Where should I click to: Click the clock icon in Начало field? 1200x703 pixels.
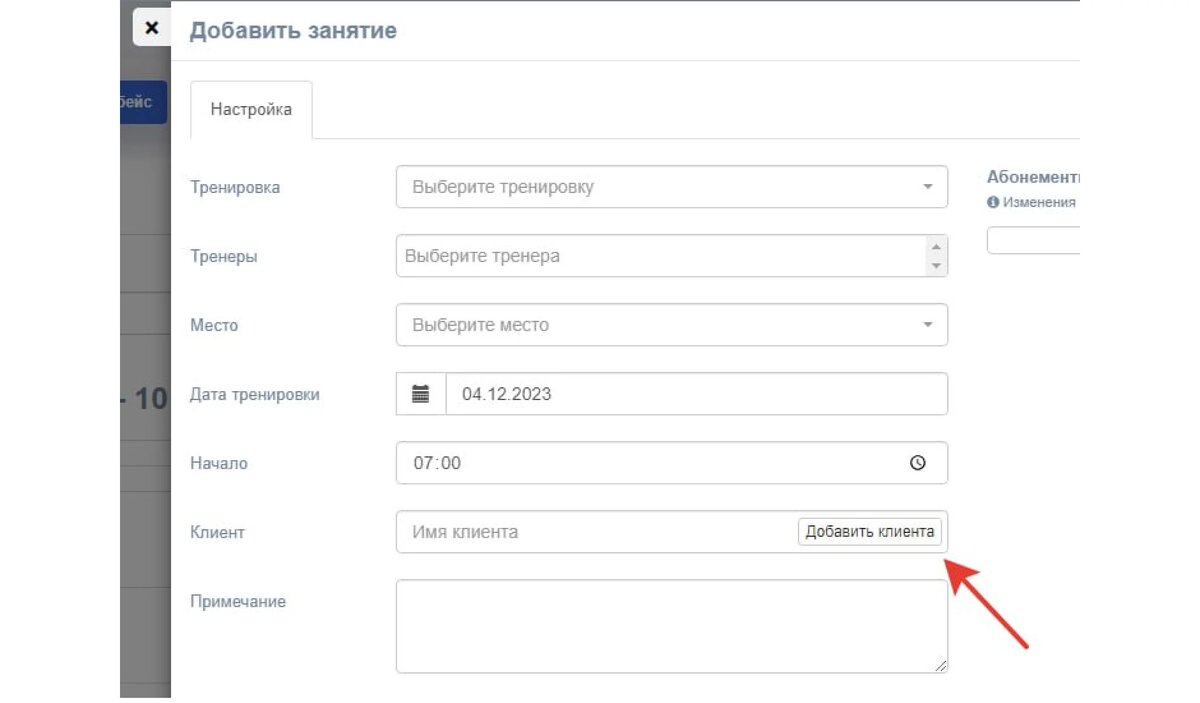pos(918,463)
